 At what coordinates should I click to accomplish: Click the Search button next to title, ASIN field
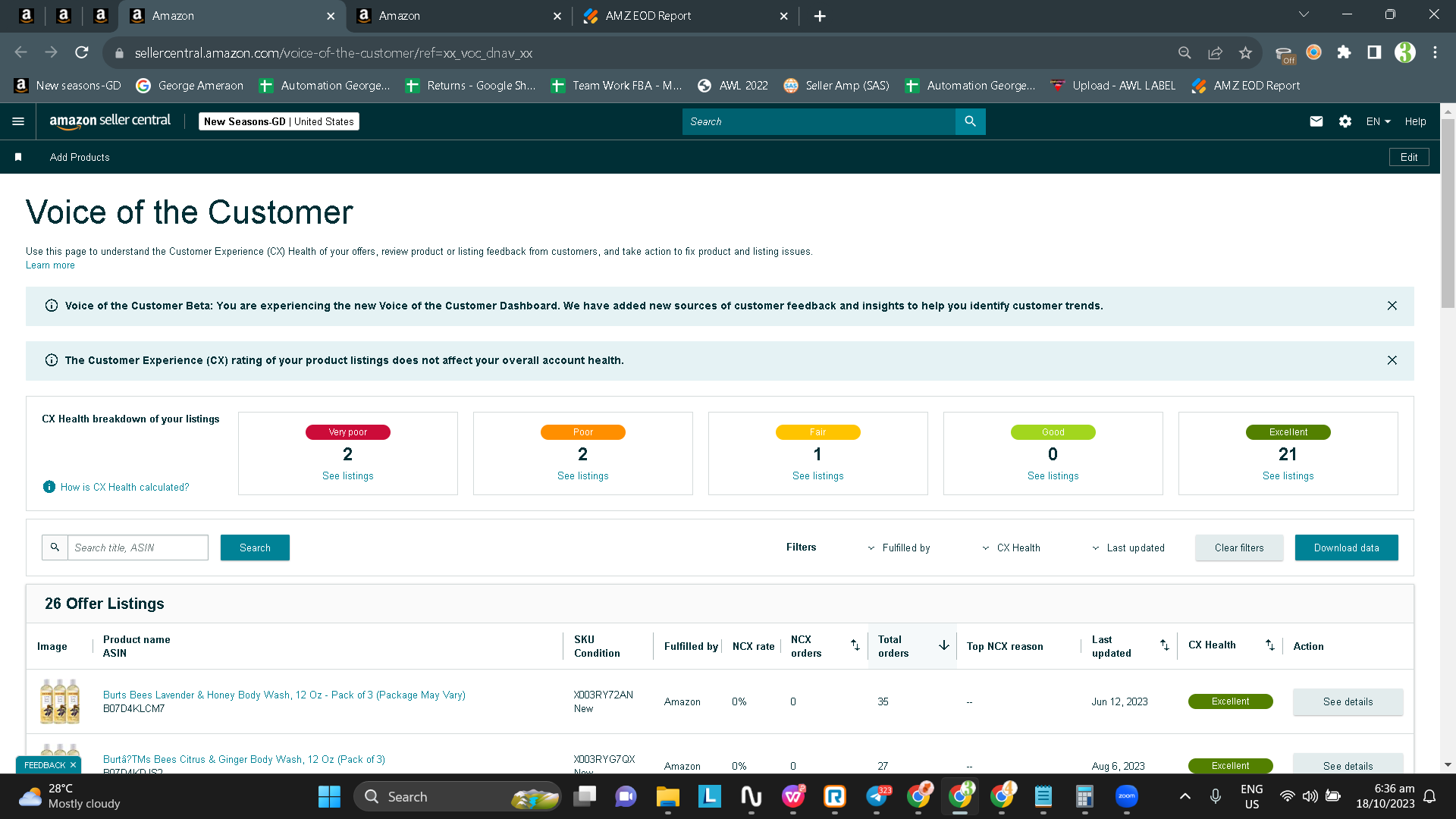[255, 548]
